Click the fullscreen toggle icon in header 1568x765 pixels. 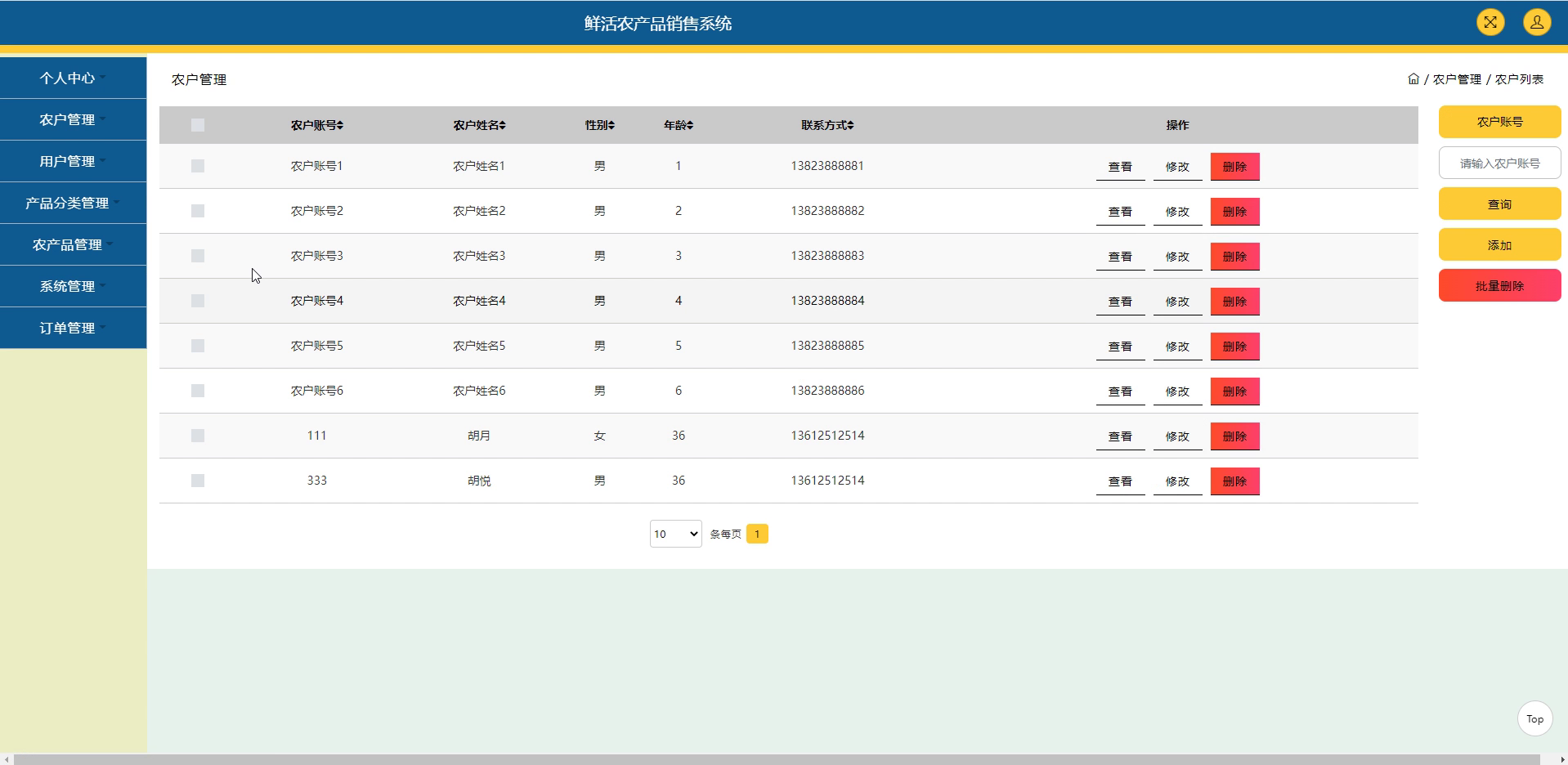(1490, 22)
